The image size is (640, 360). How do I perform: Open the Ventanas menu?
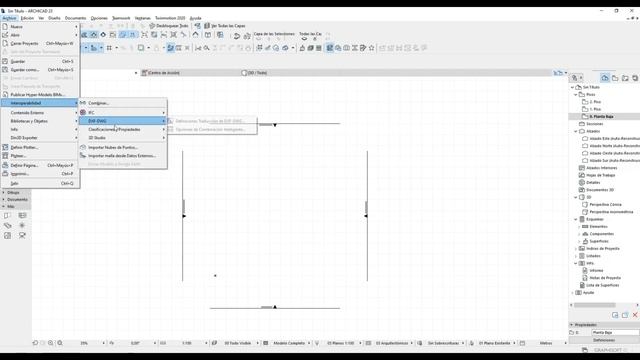click(142, 18)
